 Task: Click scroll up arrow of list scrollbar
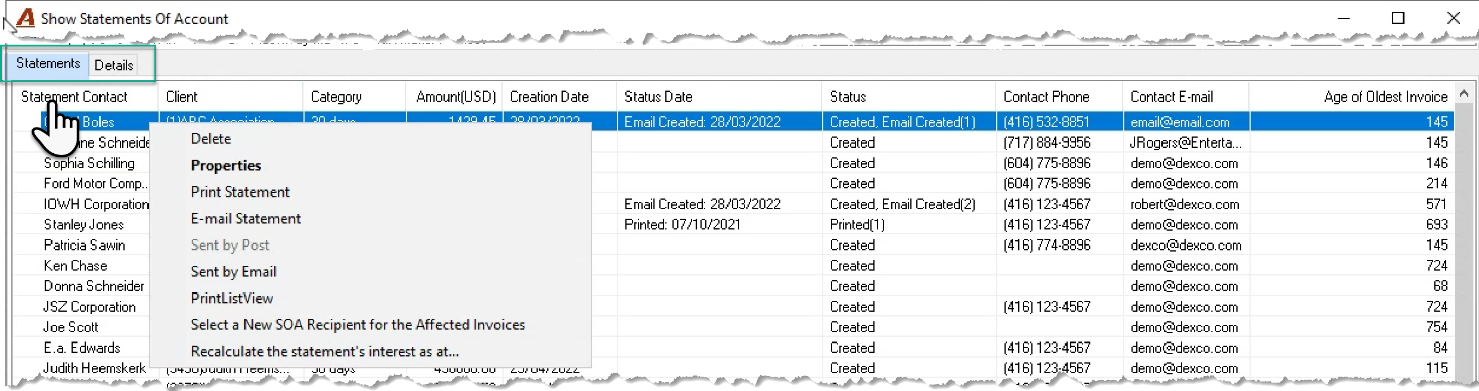click(1464, 93)
